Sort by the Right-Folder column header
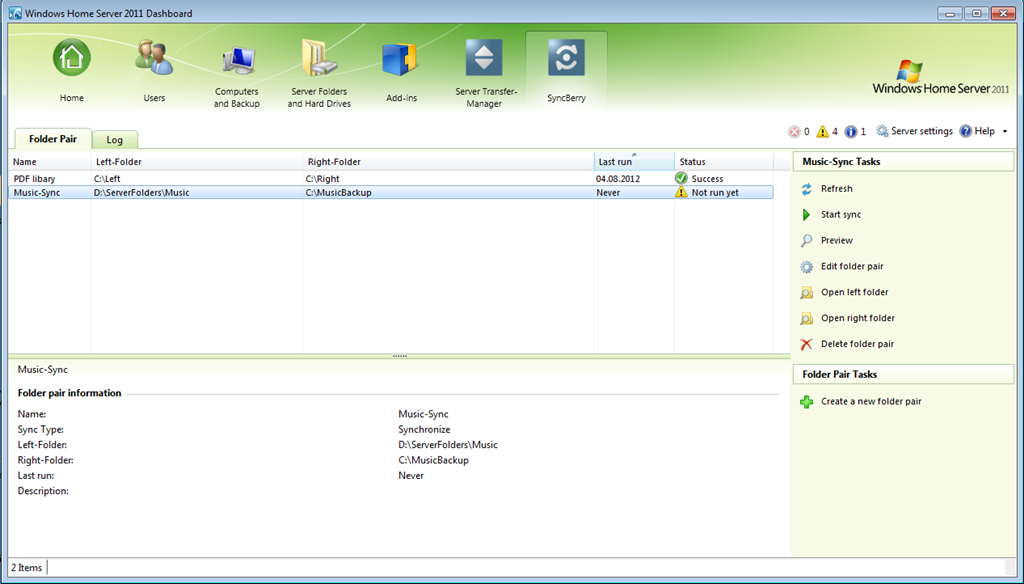Screen dimensions: 1024x584 point(448,162)
